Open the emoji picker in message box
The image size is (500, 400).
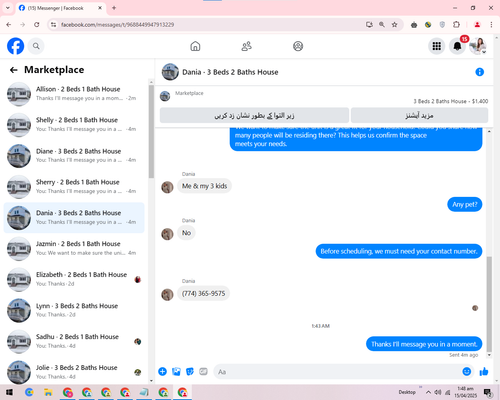coord(467,371)
